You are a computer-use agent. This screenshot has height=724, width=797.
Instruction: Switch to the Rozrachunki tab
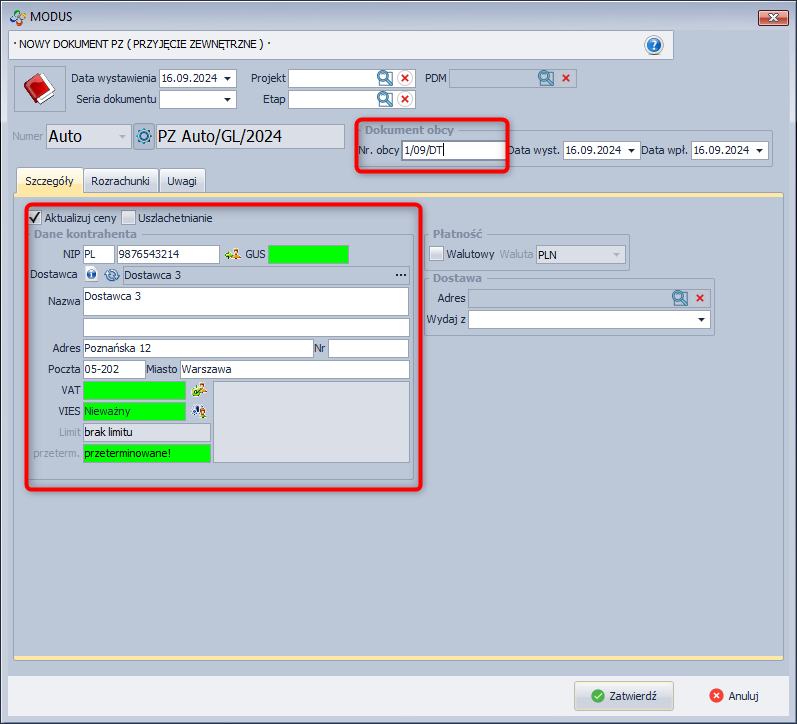pos(120,180)
